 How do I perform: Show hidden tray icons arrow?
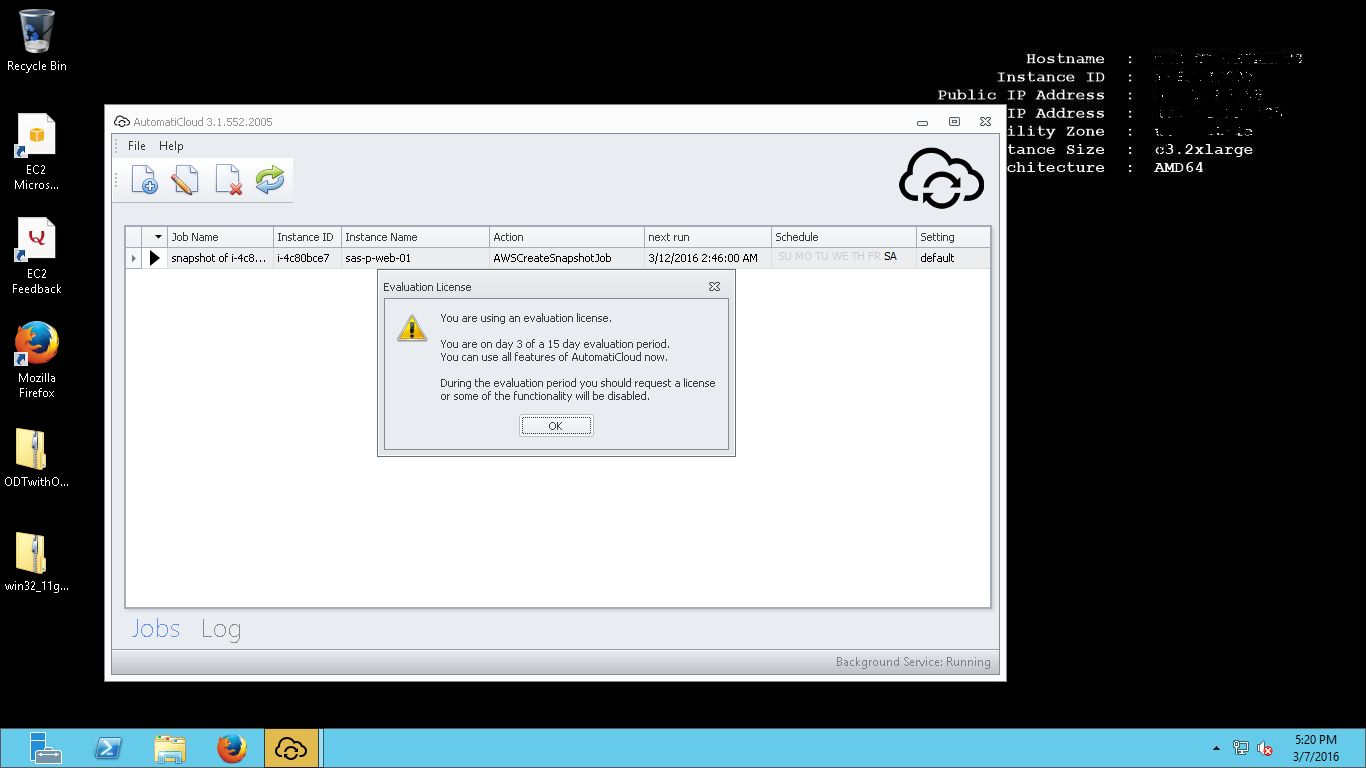(1216, 748)
